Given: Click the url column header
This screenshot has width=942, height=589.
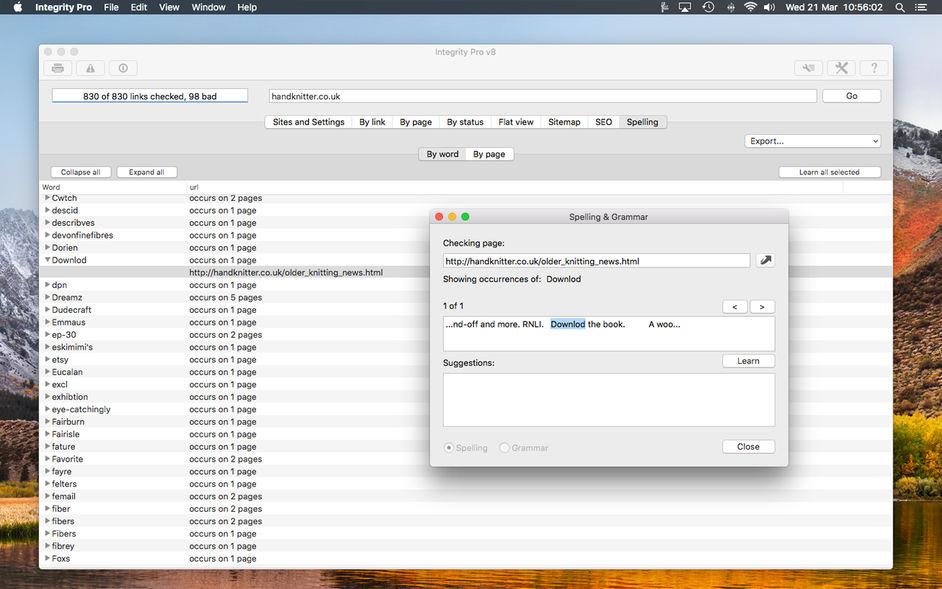Looking at the screenshot, I should pyautogui.click(x=514, y=187).
